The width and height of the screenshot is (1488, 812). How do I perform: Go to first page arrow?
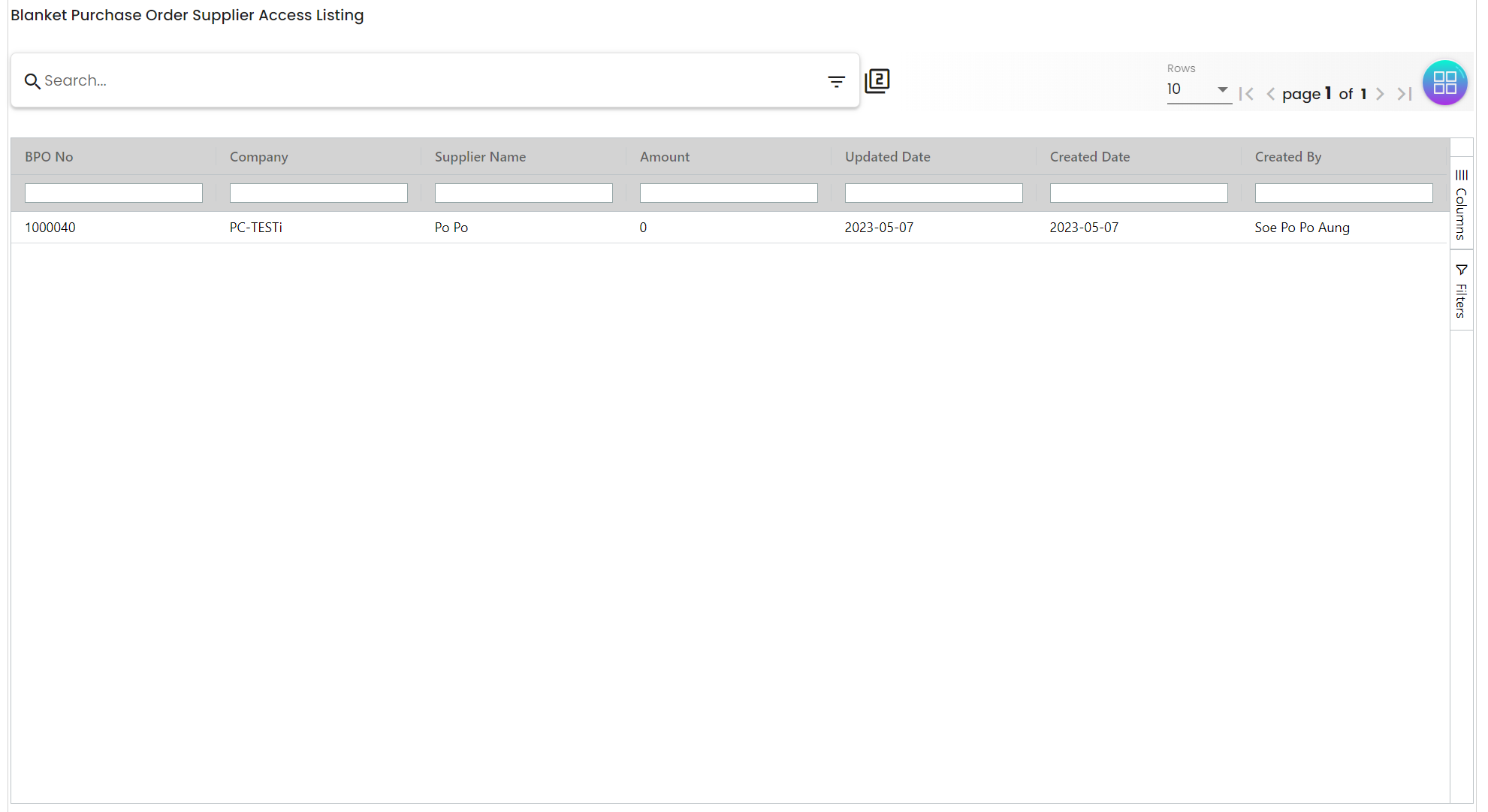(x=1246, y=94)
